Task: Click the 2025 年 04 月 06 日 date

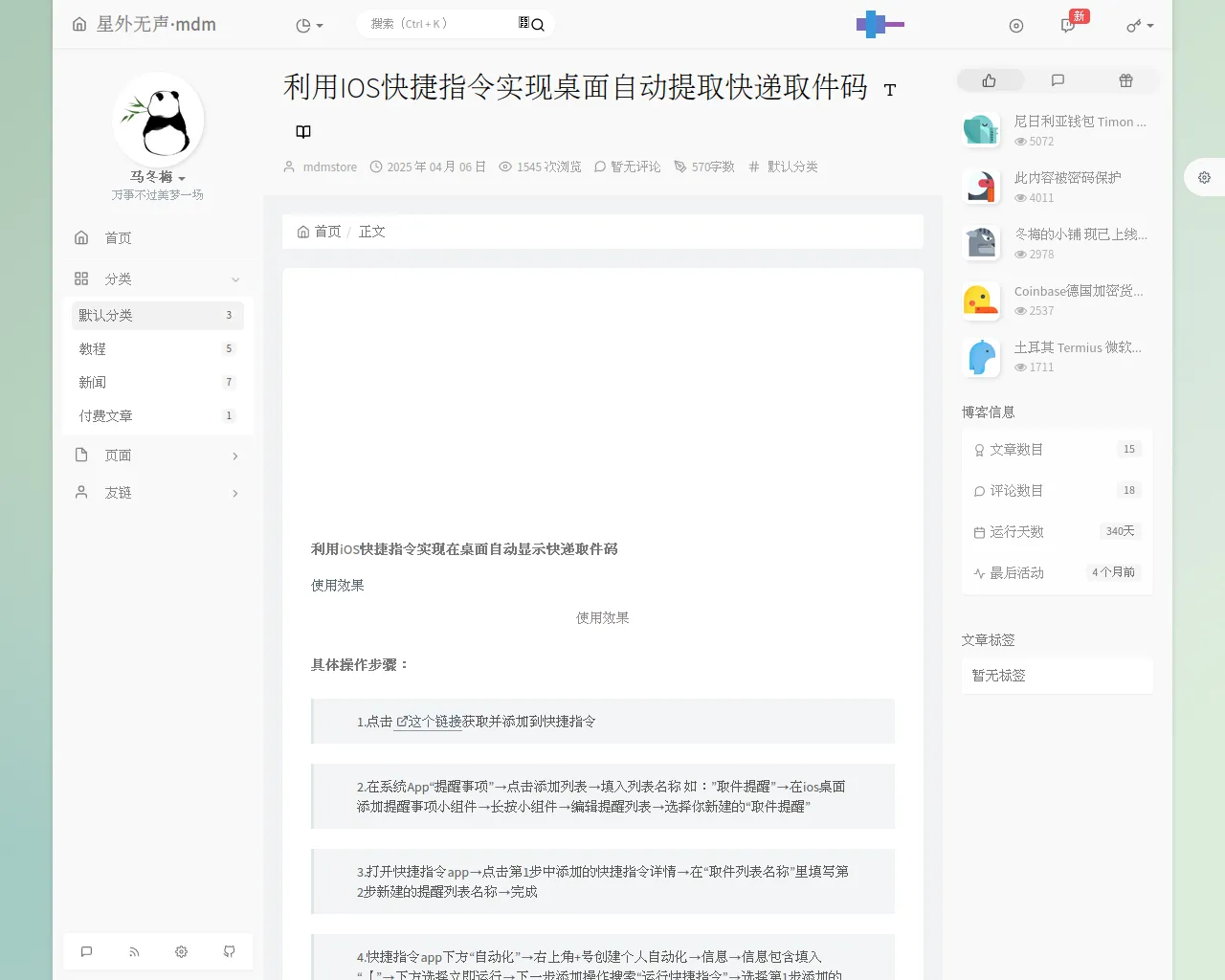Action: [436, 167]
